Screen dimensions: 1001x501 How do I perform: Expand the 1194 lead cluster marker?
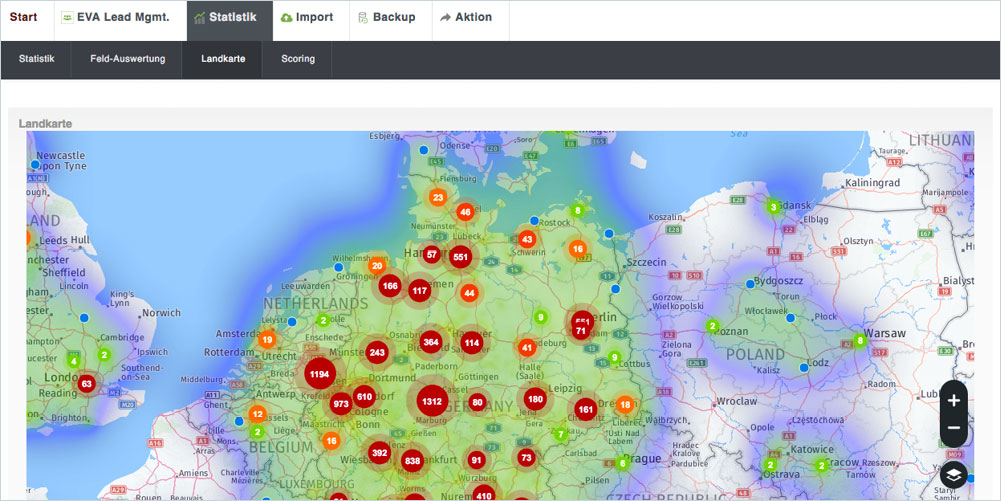coord(319,375)
